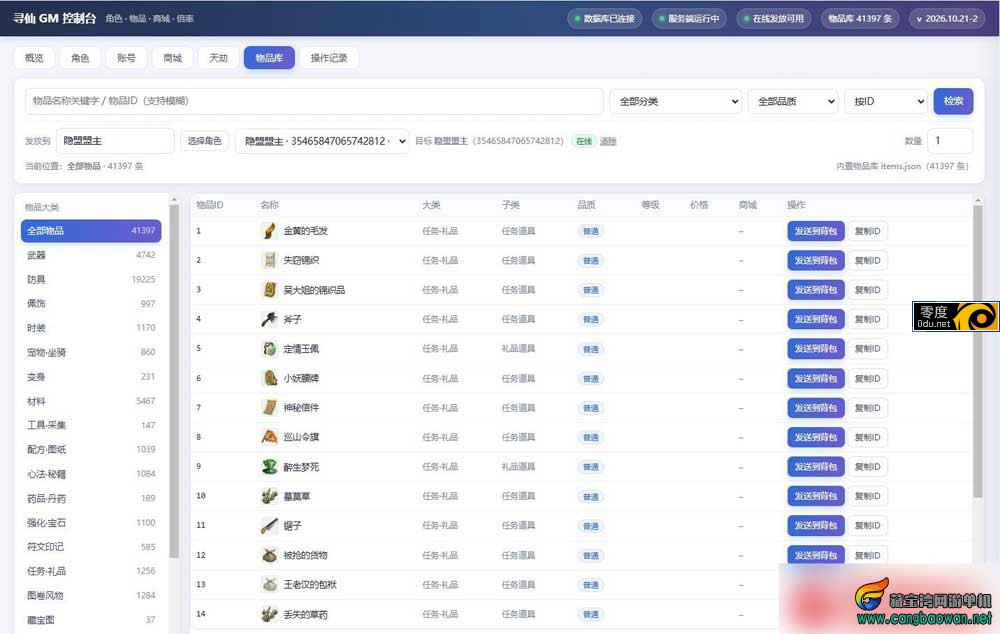Select the 时装 category
This screenshot has height=634, width=1000.
91,328
